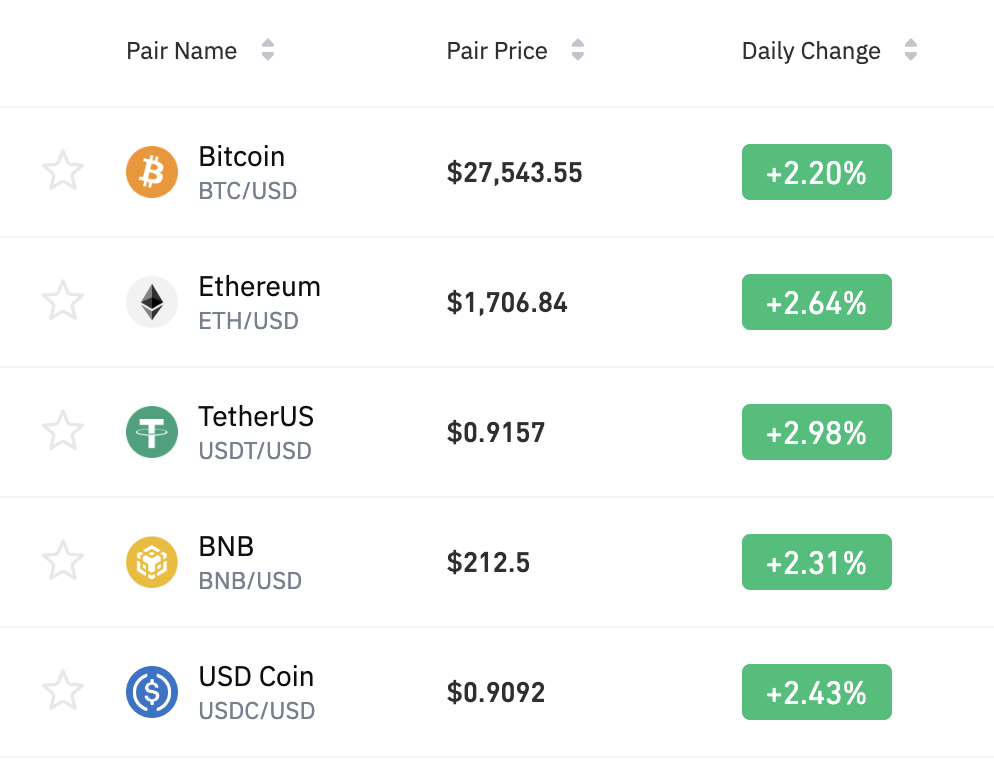The width and height of the screenshot is (994, 772).
Task: Click the Ethereum coin icon
Action: tap(152, 301)
